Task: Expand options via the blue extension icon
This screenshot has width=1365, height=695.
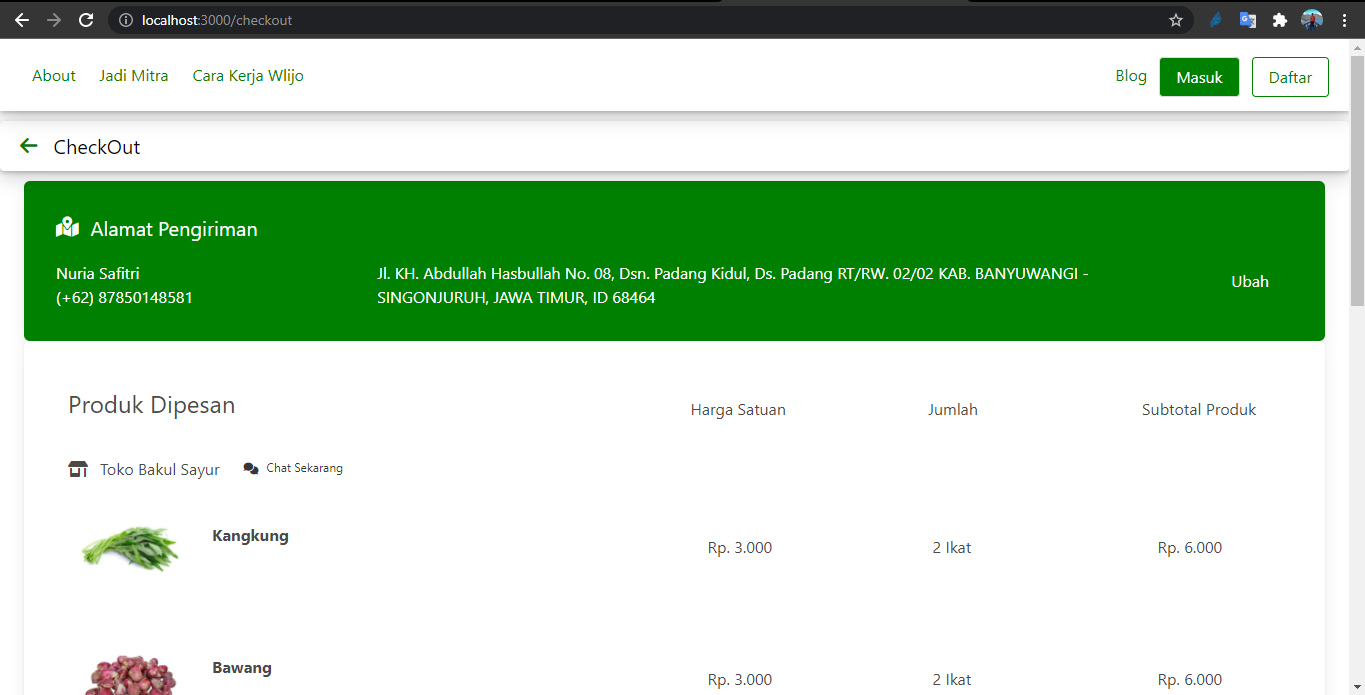Action: pyautogui.click(x=1215, y=19)
